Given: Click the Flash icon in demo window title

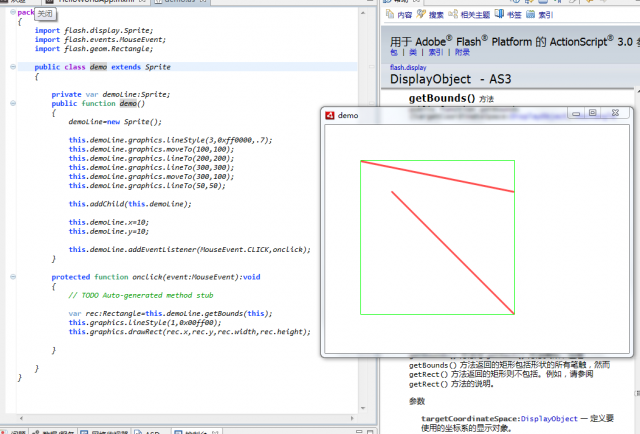Looking at the screenshot, I should pos(329,116).
